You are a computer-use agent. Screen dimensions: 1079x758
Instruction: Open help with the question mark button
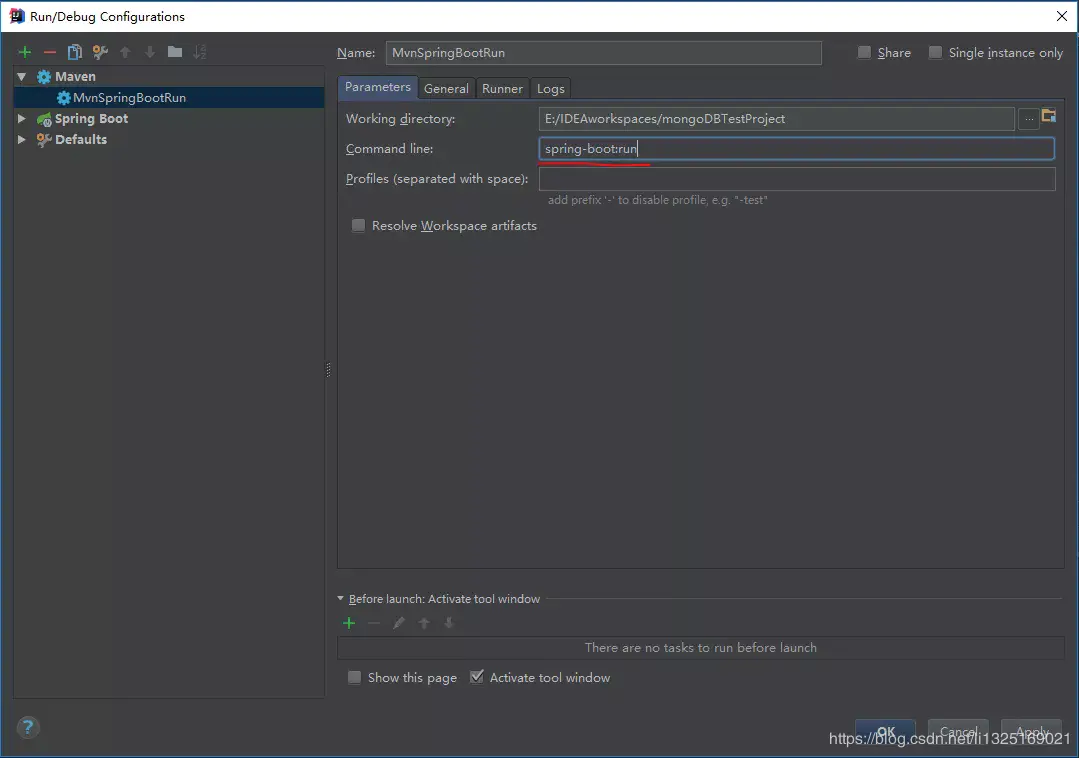[28, 727]
